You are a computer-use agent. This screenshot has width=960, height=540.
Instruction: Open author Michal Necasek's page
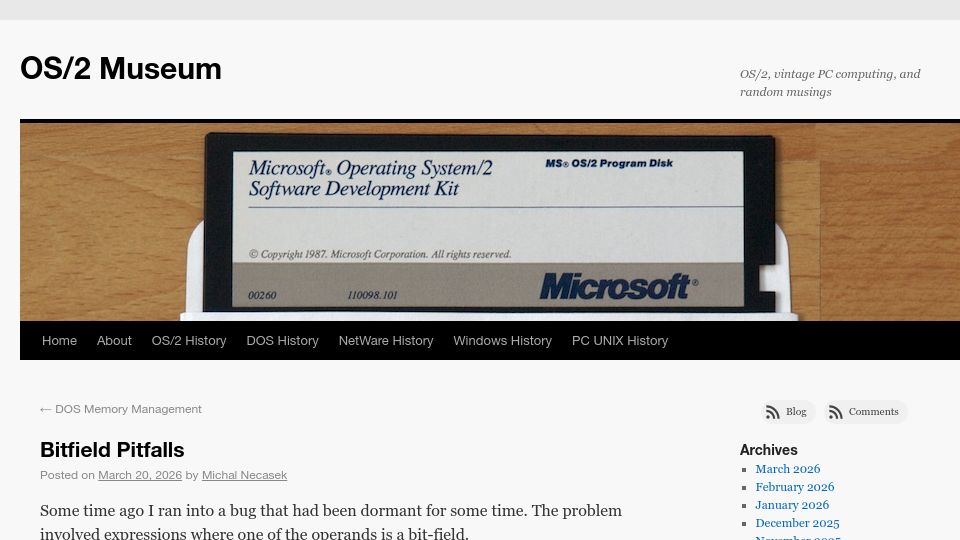tap(244, 475)
